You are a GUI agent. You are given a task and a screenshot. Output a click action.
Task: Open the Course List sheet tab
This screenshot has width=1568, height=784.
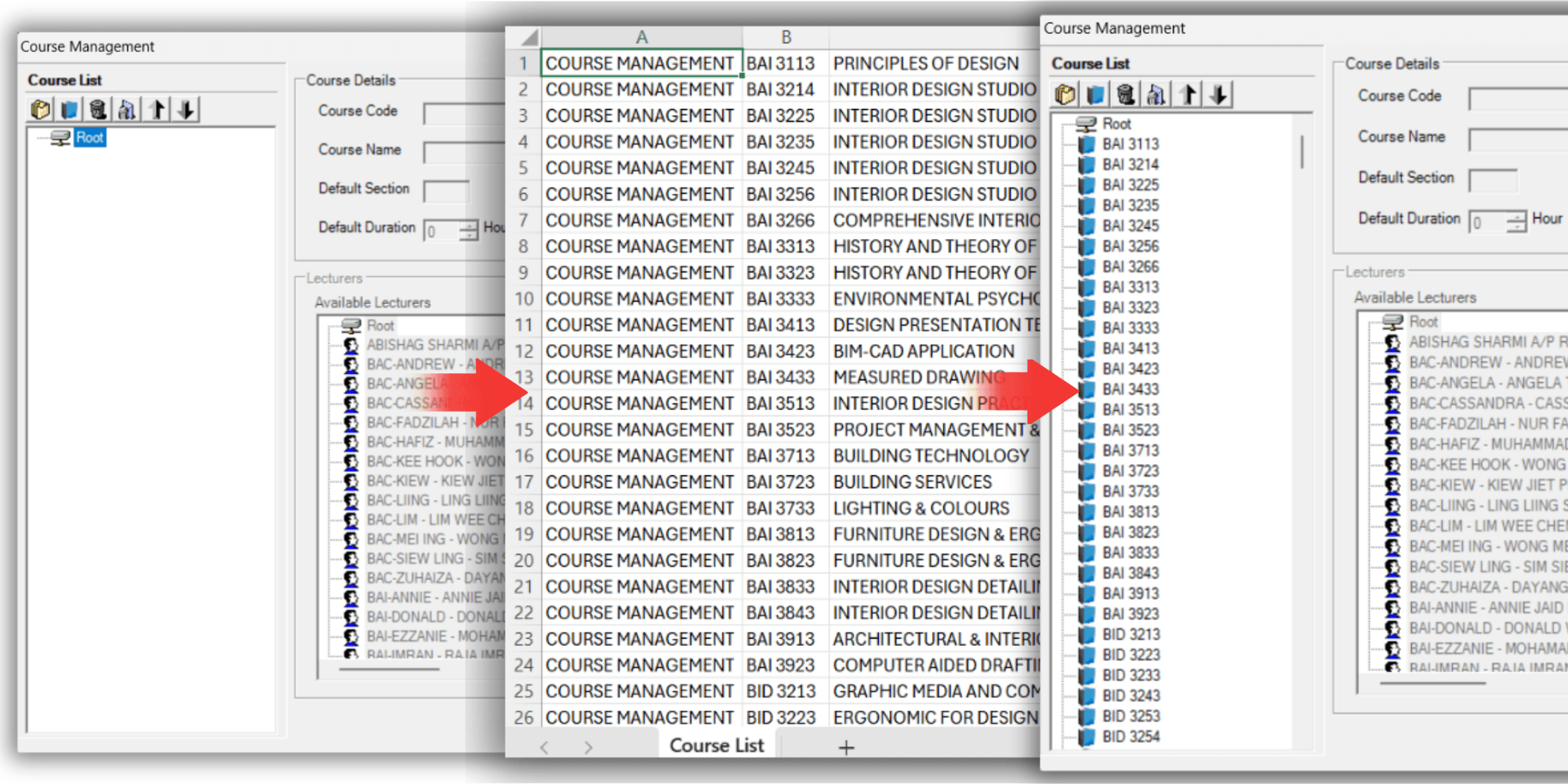point(717,746)
